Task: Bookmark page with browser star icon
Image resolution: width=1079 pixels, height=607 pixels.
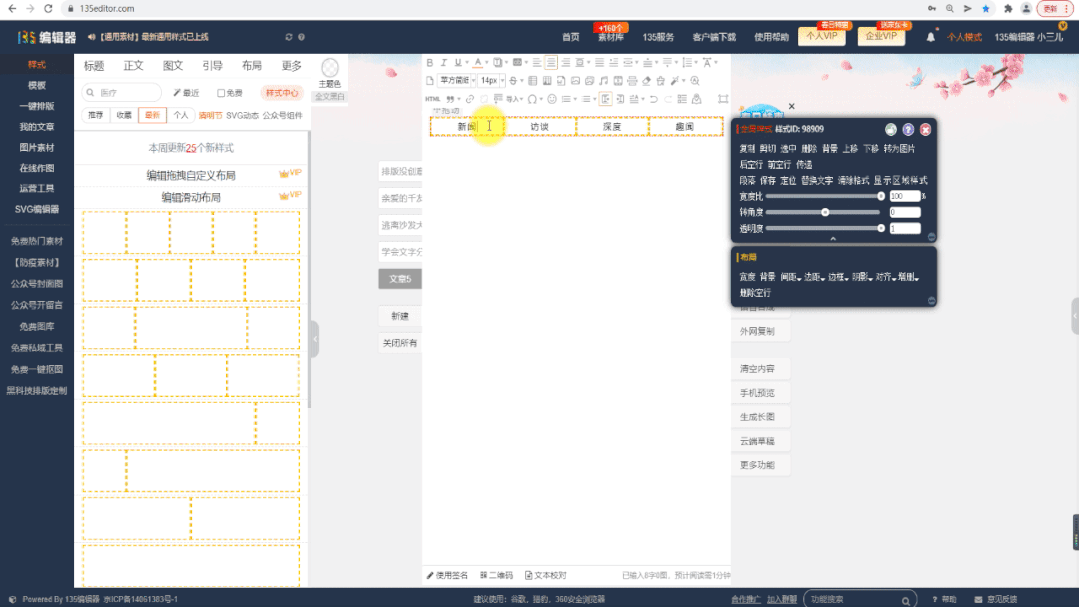Action: click(985, 8)
